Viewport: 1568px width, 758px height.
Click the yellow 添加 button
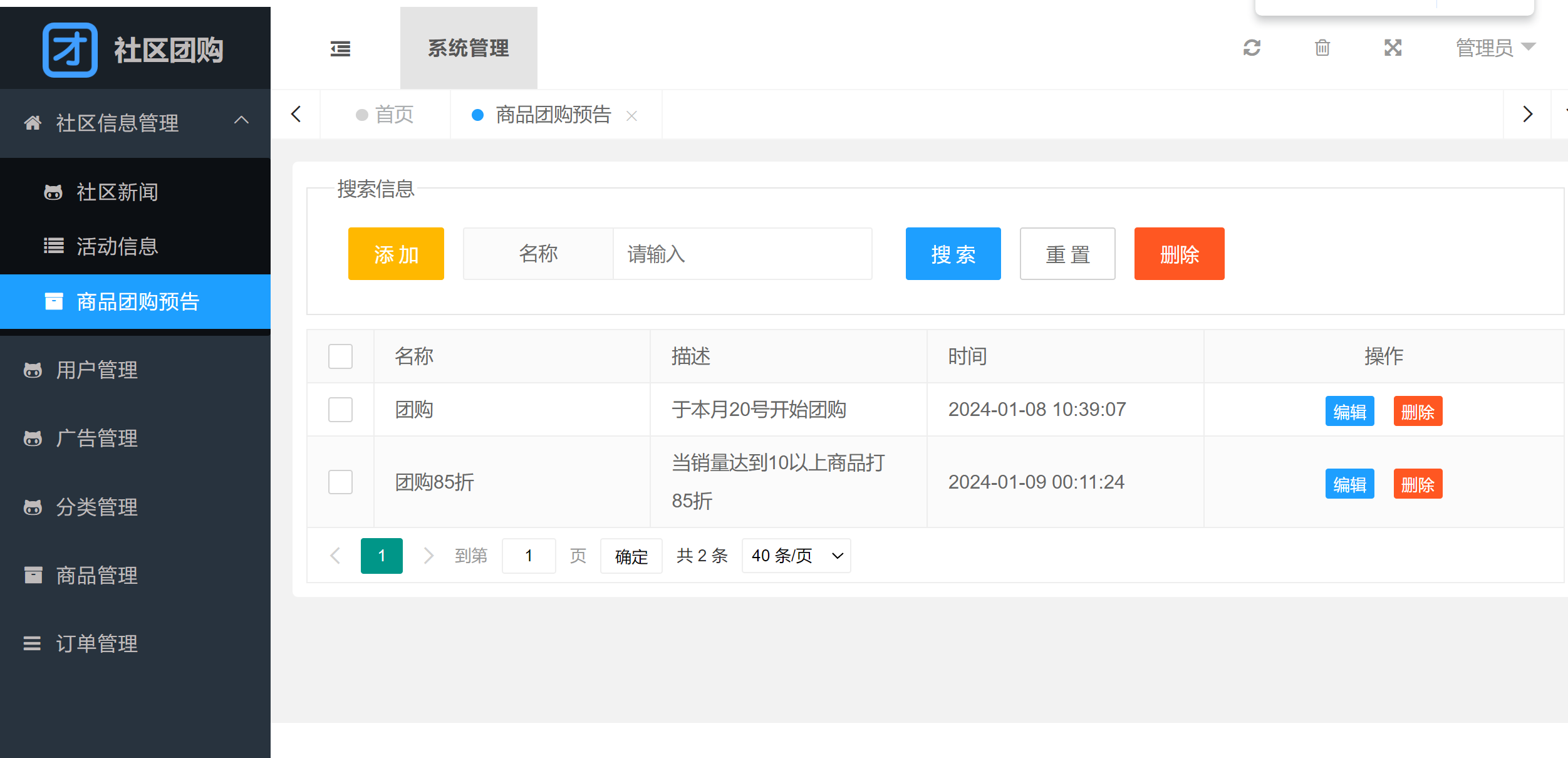click(396, 254)
